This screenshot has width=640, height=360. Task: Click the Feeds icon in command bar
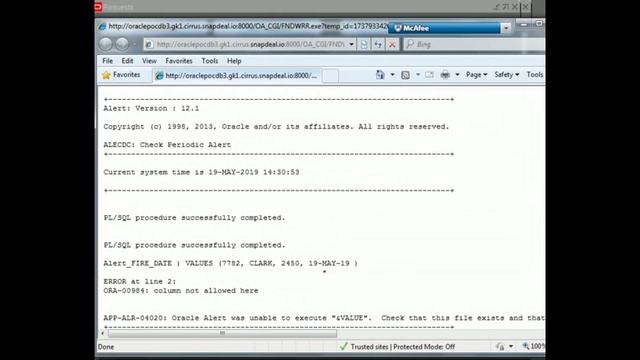(405, 75)
